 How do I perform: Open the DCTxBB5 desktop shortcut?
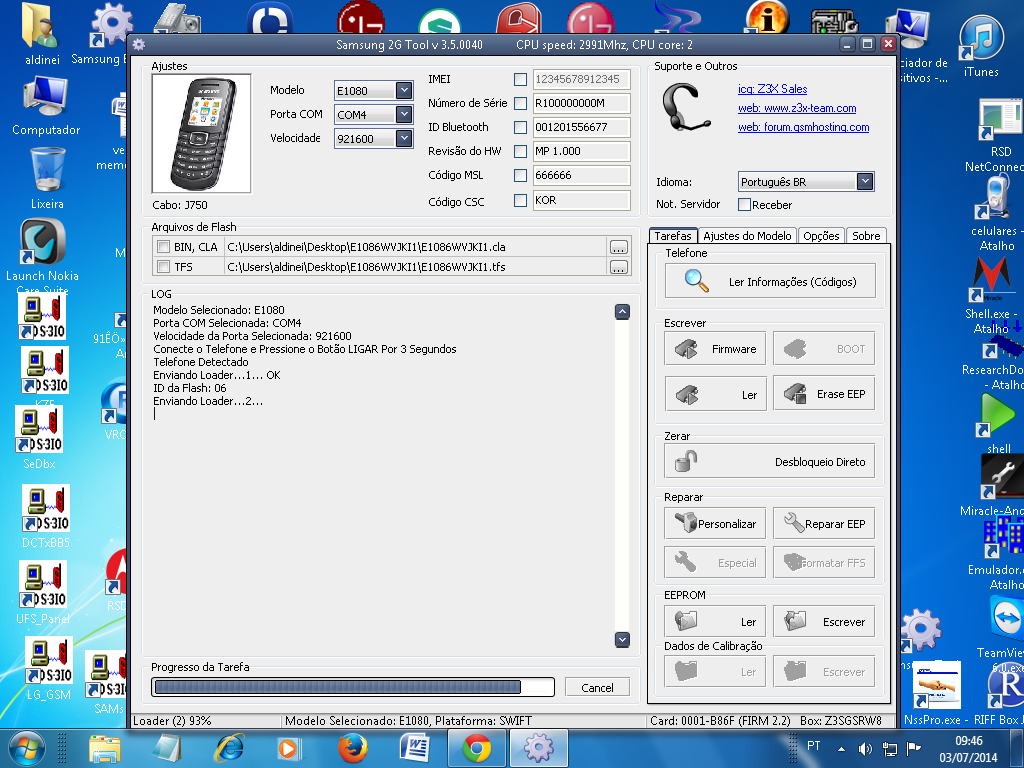click(46, 516)
